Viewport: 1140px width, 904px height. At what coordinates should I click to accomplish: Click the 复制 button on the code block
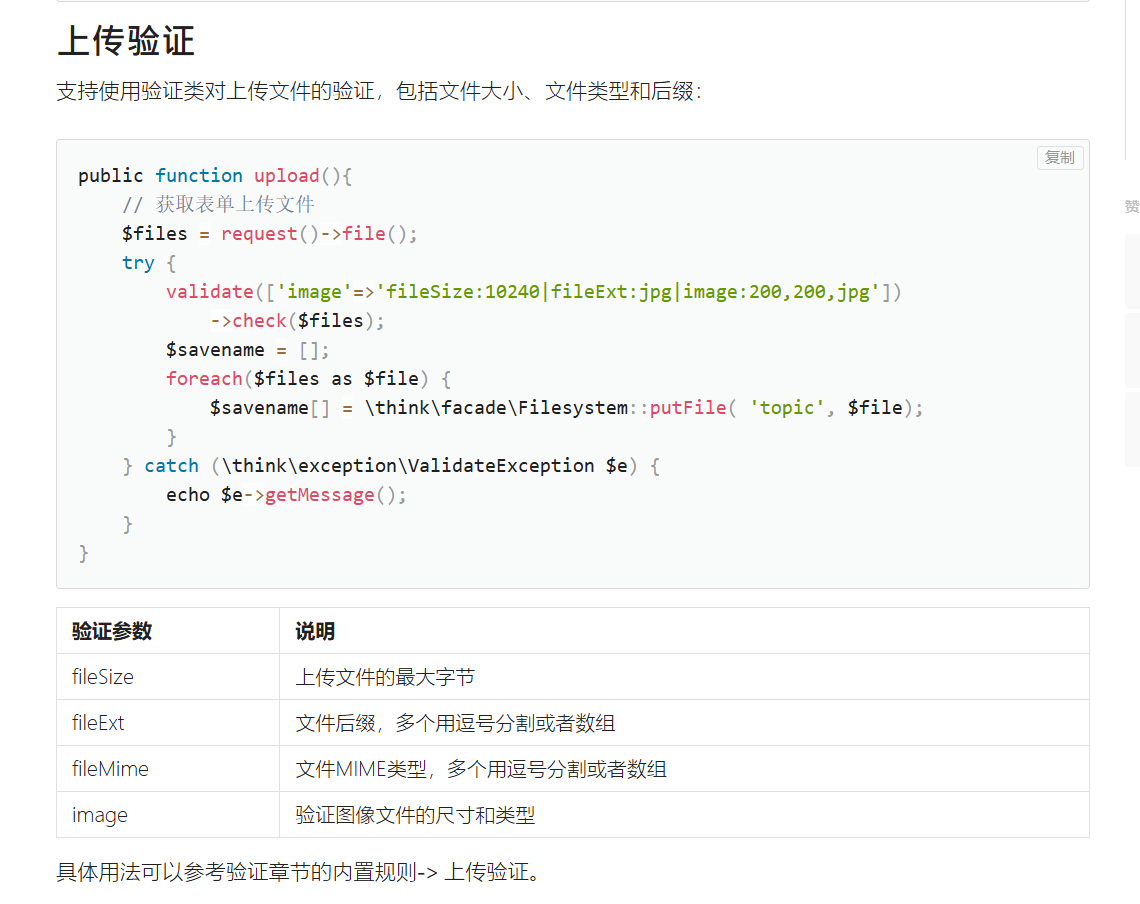pos(1059,158)
